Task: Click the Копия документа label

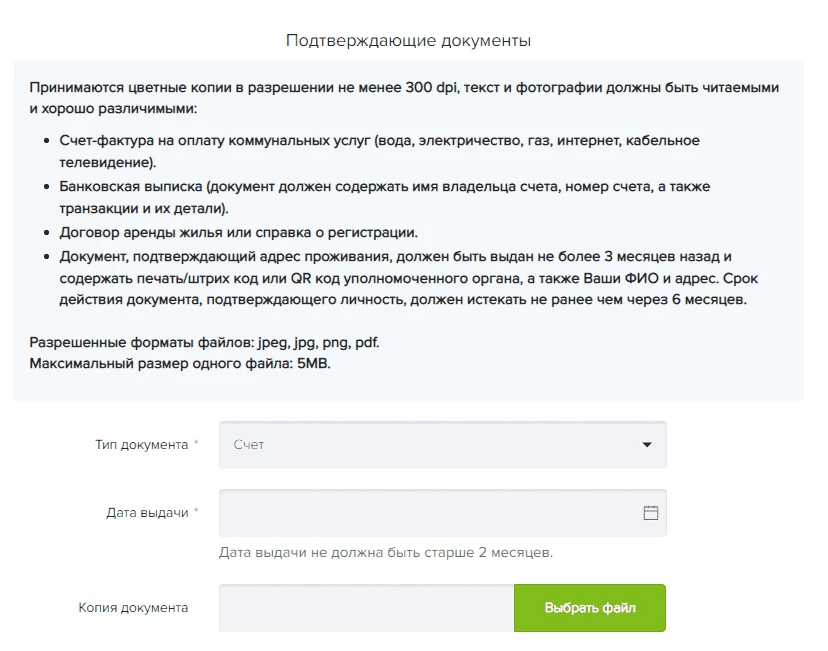Action: point(133,608)
